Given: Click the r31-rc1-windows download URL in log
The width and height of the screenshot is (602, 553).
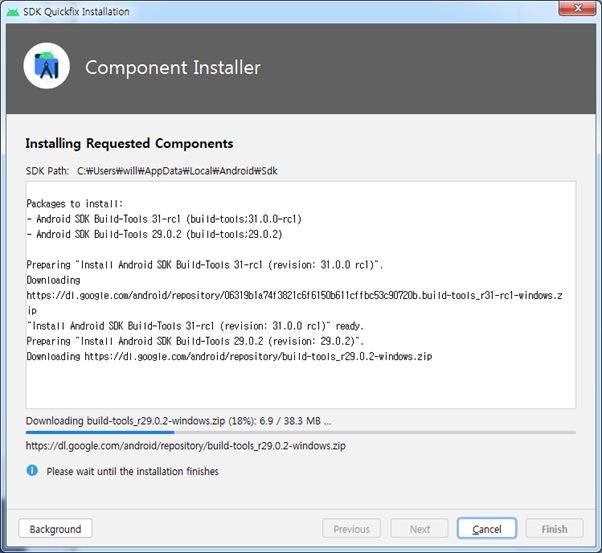Looking at the screenshot, I should tap(294, 303).
